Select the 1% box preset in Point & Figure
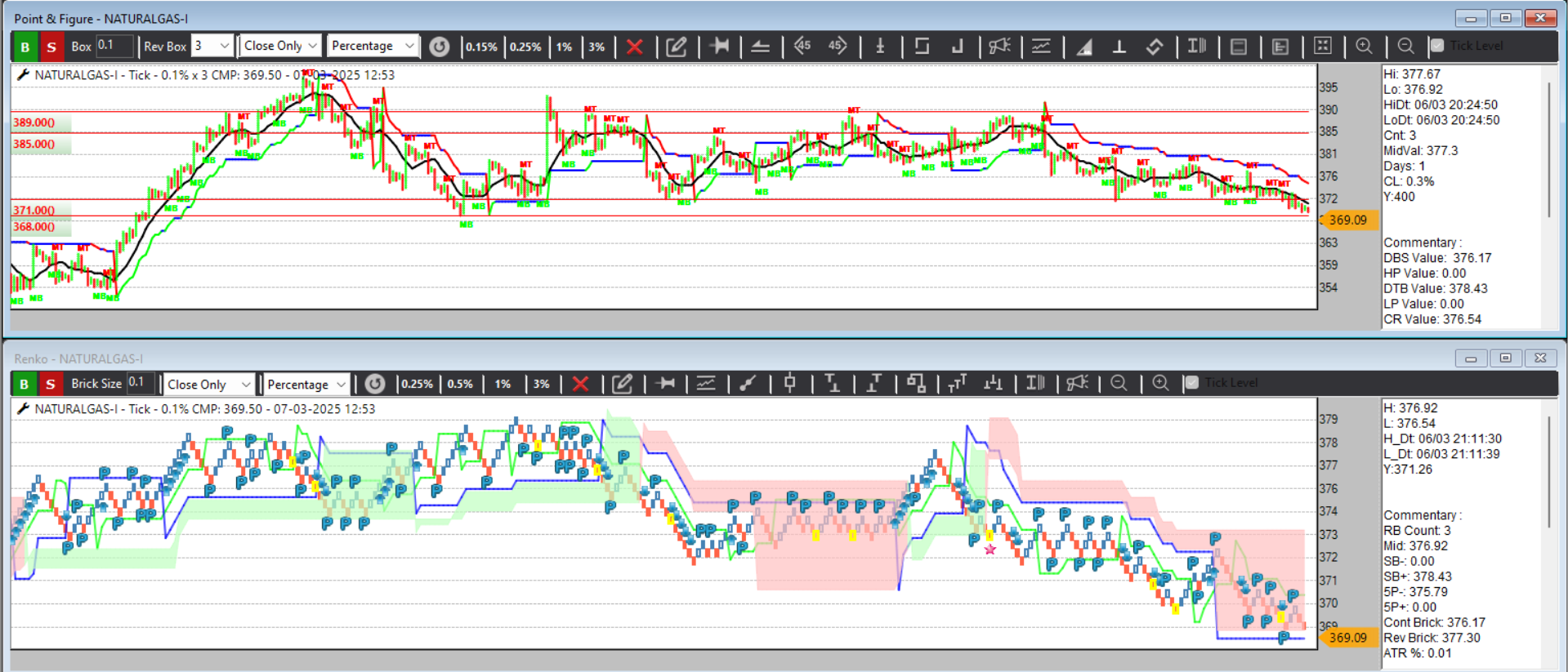The image size is (1568, 672). (x=565, y=47)
